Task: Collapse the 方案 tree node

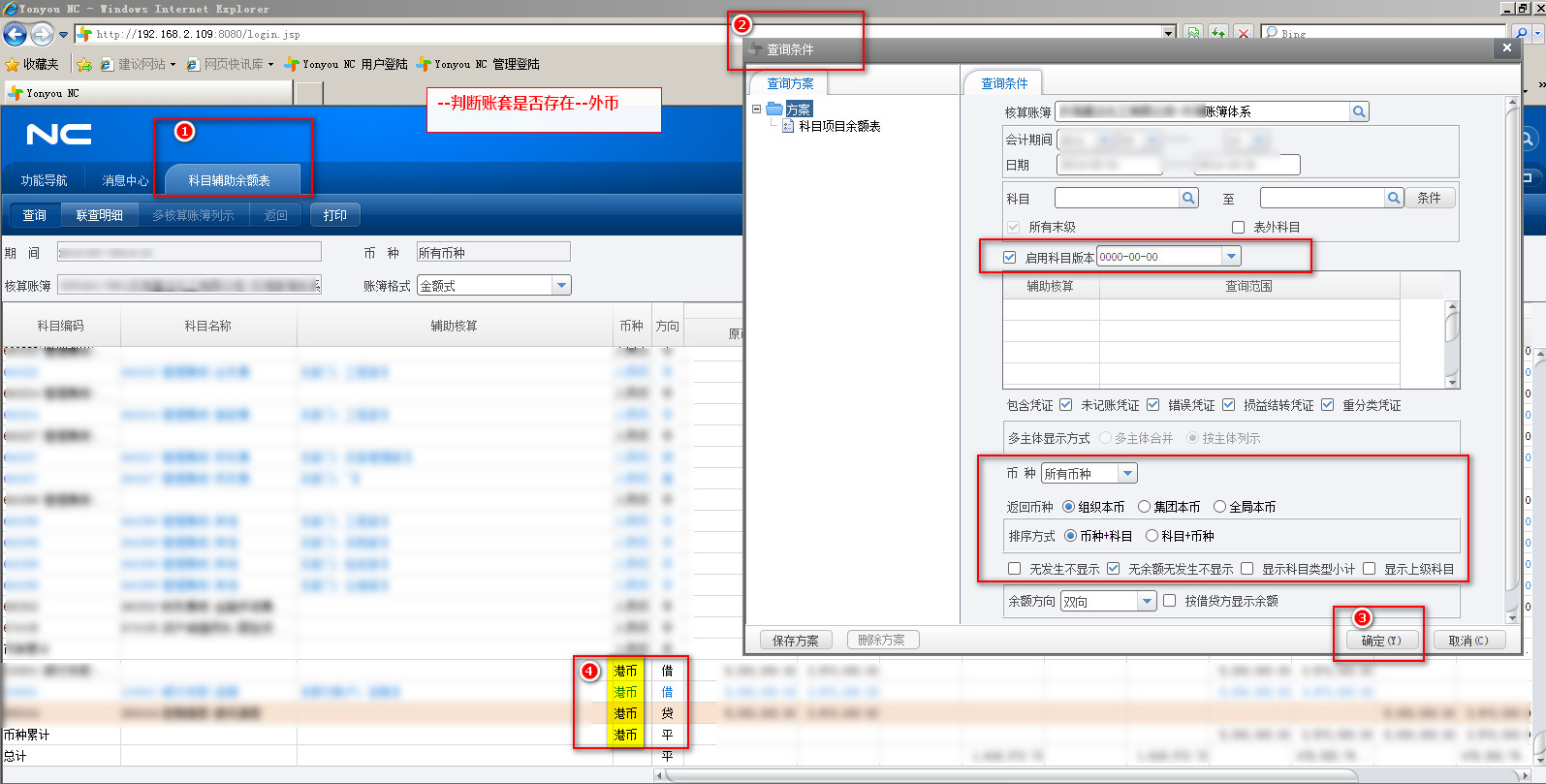Action: (x=756, y=110)
